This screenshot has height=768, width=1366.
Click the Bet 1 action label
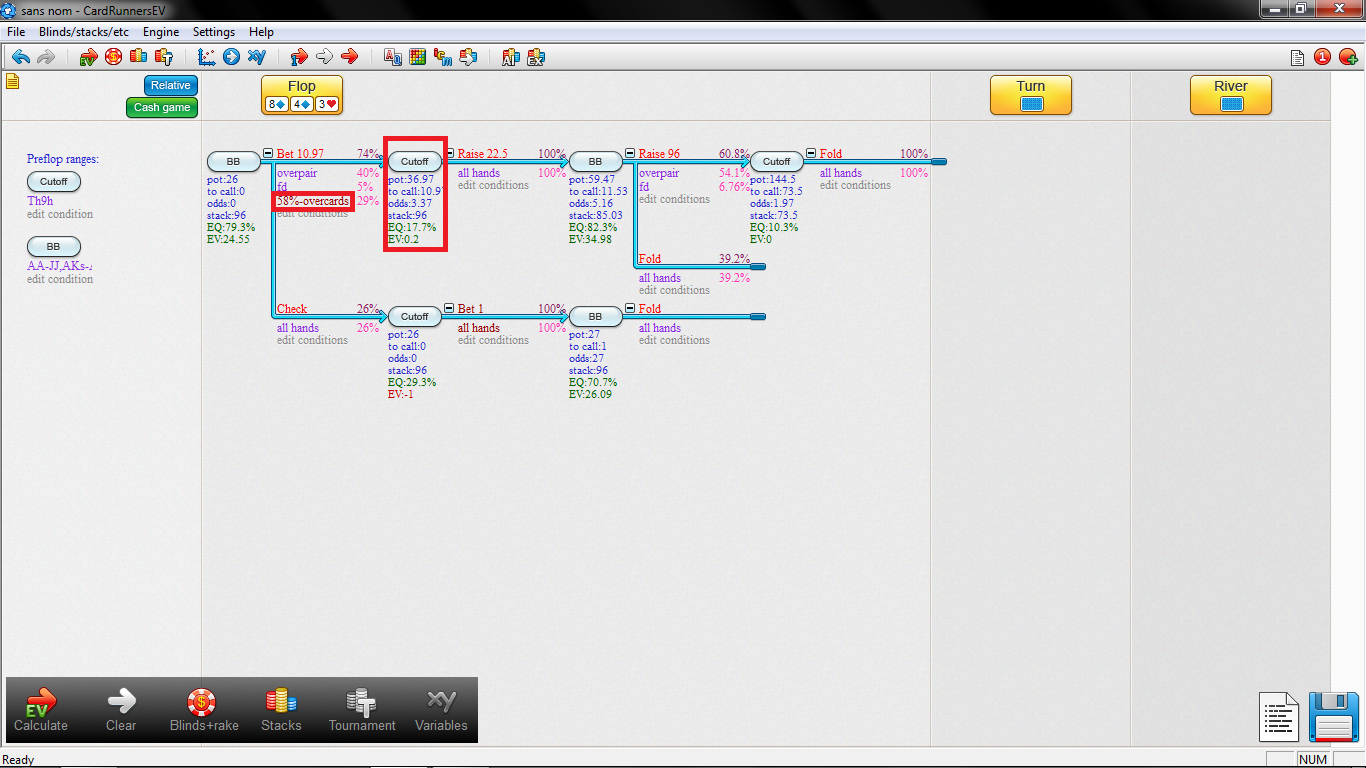[470, 309]
